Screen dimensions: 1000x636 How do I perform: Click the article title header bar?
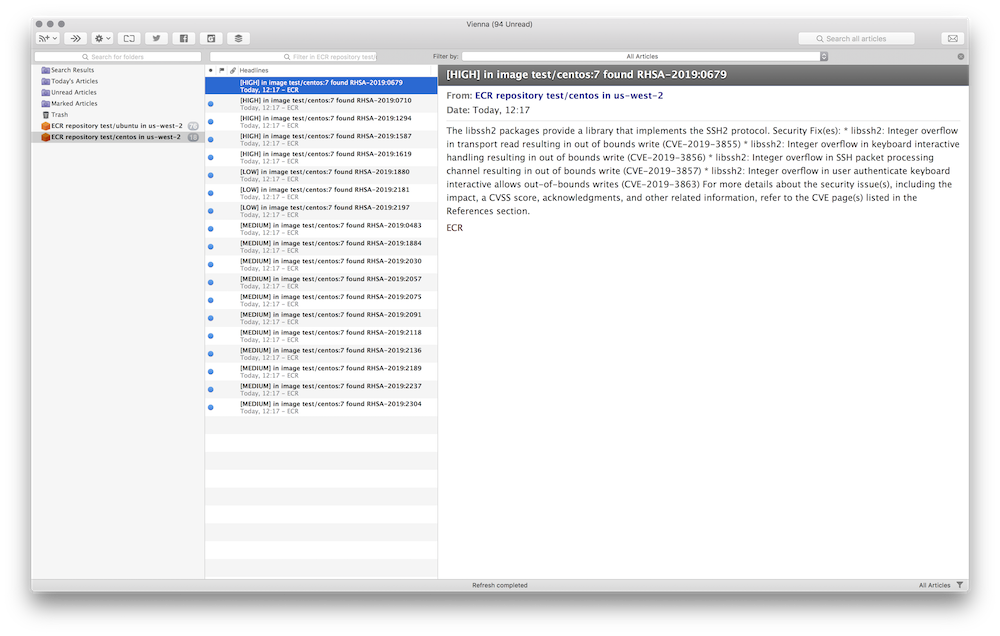[x=703, y=75]
